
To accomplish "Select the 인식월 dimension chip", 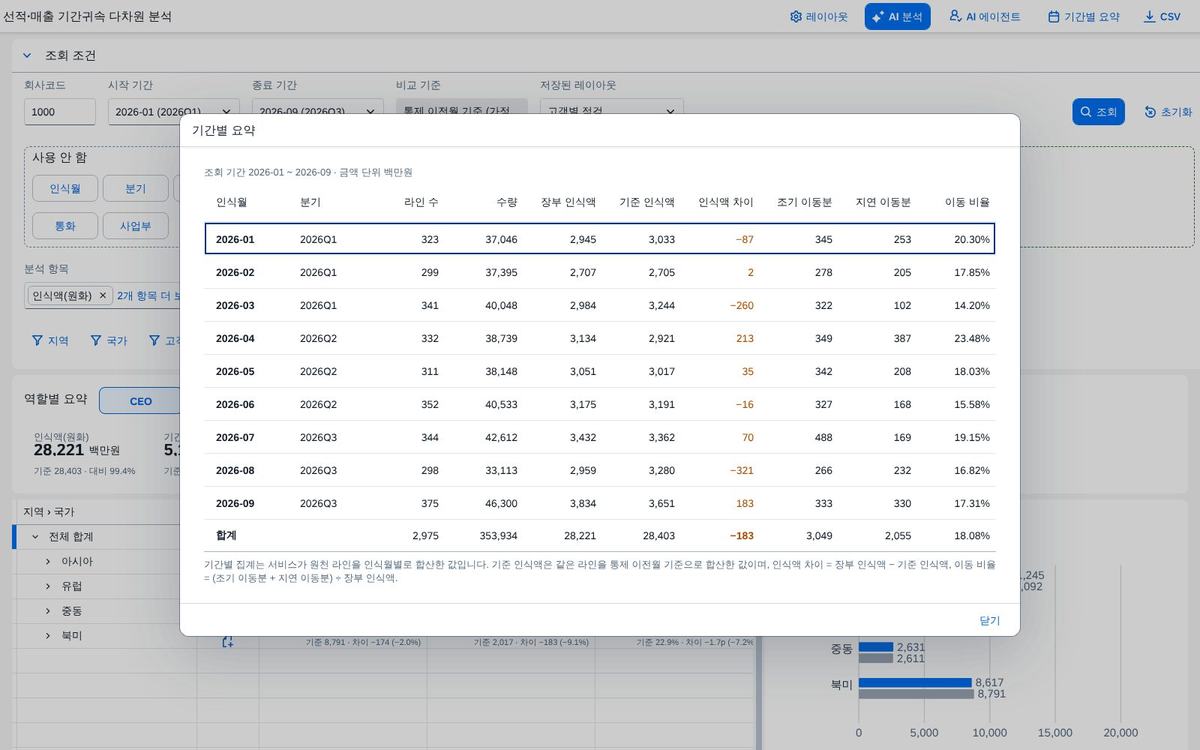I will 65,189.
